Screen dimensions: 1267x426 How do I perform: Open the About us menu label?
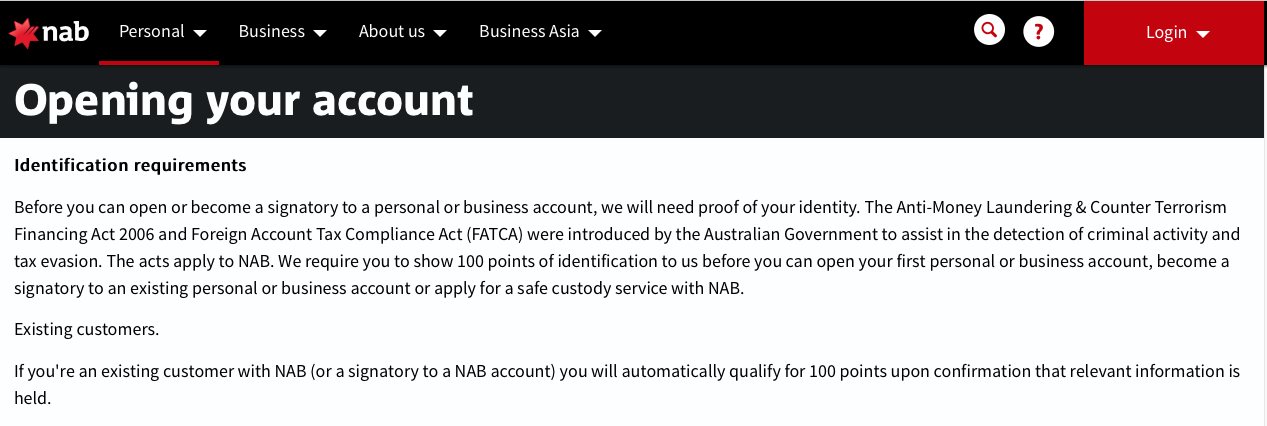[x=392, y=31]
